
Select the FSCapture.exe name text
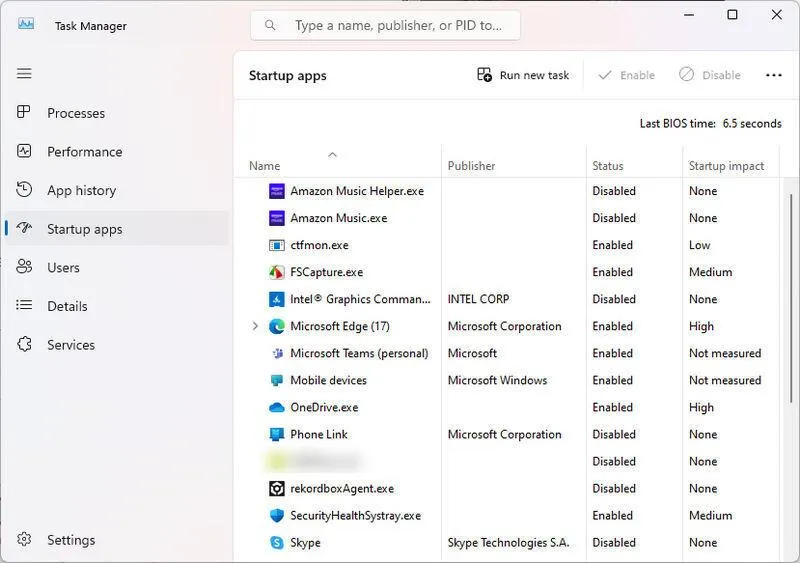pyautogui.click(x=327, y=272)
